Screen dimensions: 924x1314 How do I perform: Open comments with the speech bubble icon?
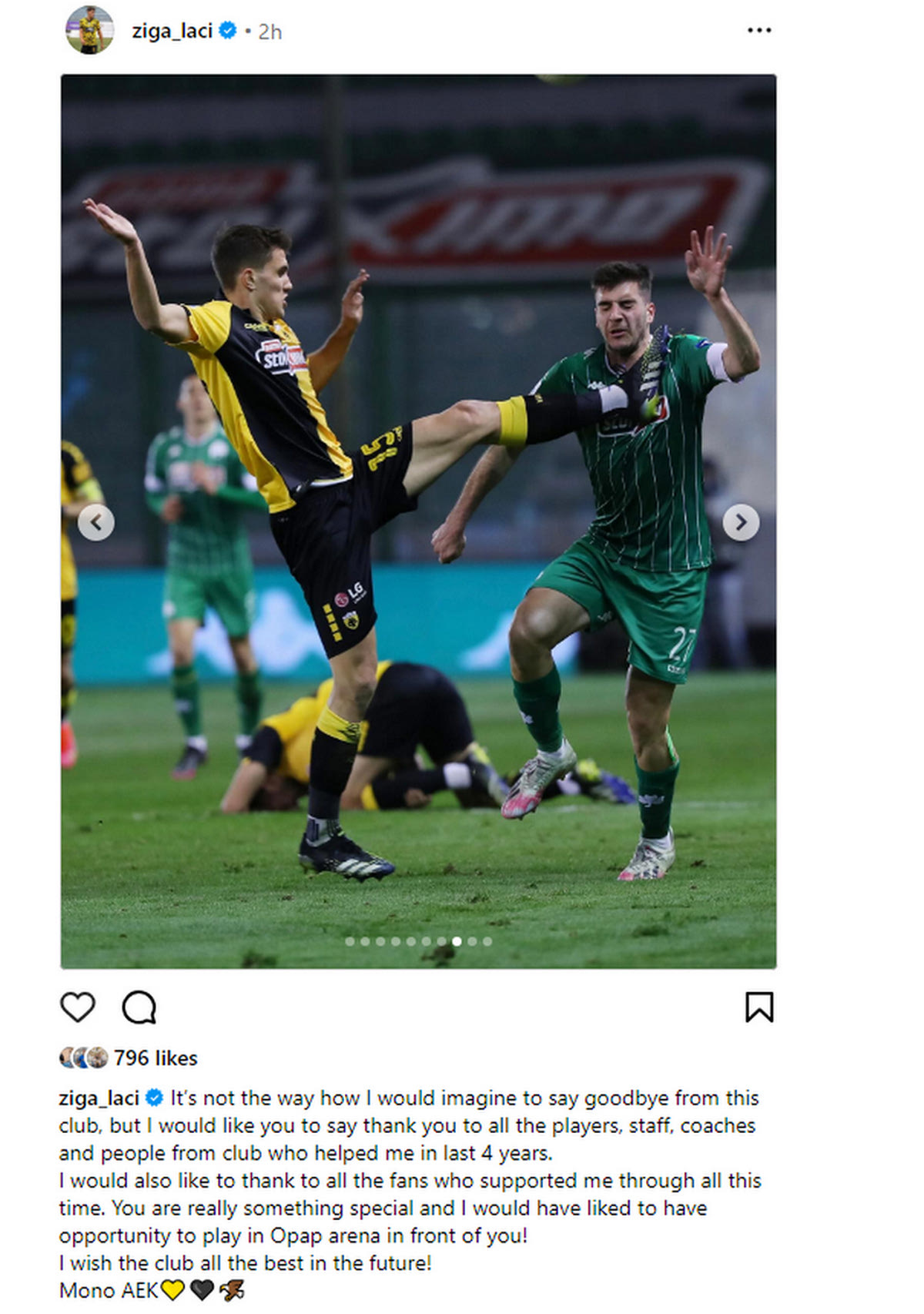point(139,1007)
